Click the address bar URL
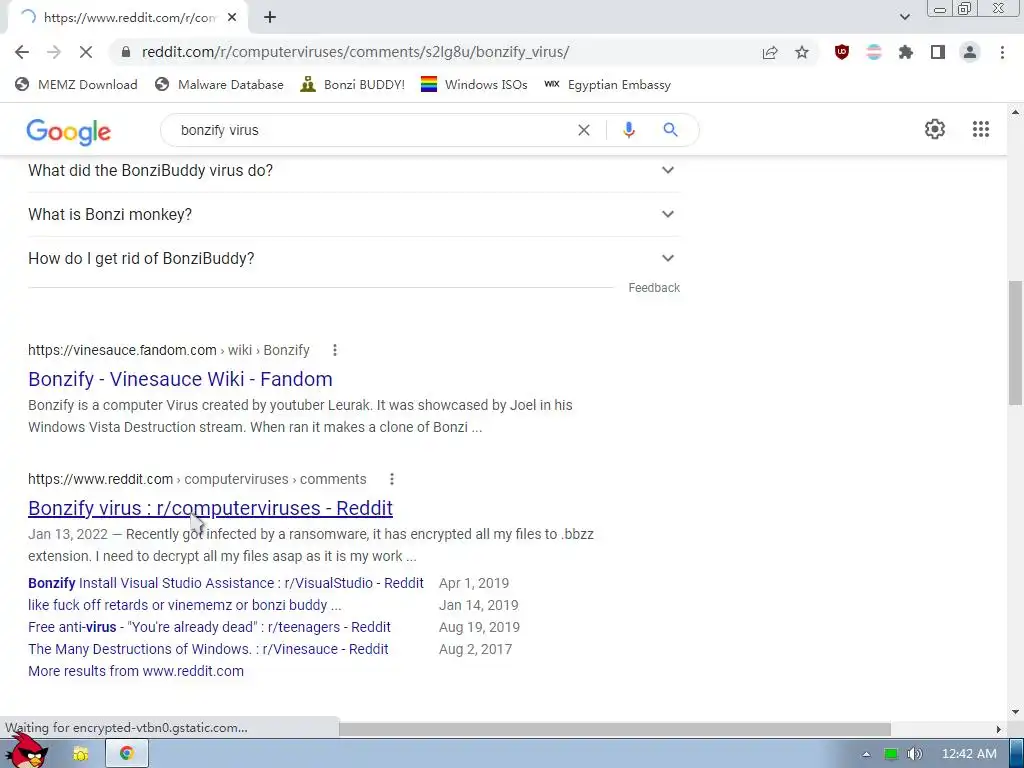 (x=355, y=52)
